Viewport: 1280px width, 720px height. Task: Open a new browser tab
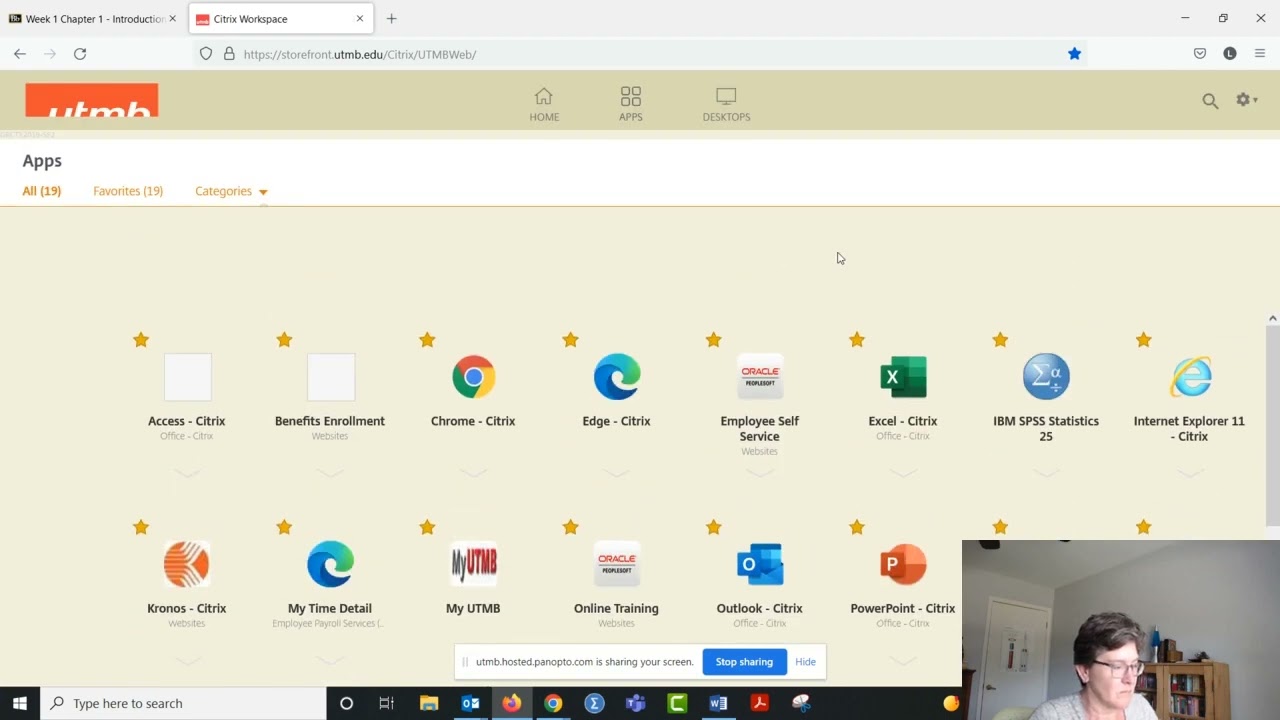click(x=391, y=19)
